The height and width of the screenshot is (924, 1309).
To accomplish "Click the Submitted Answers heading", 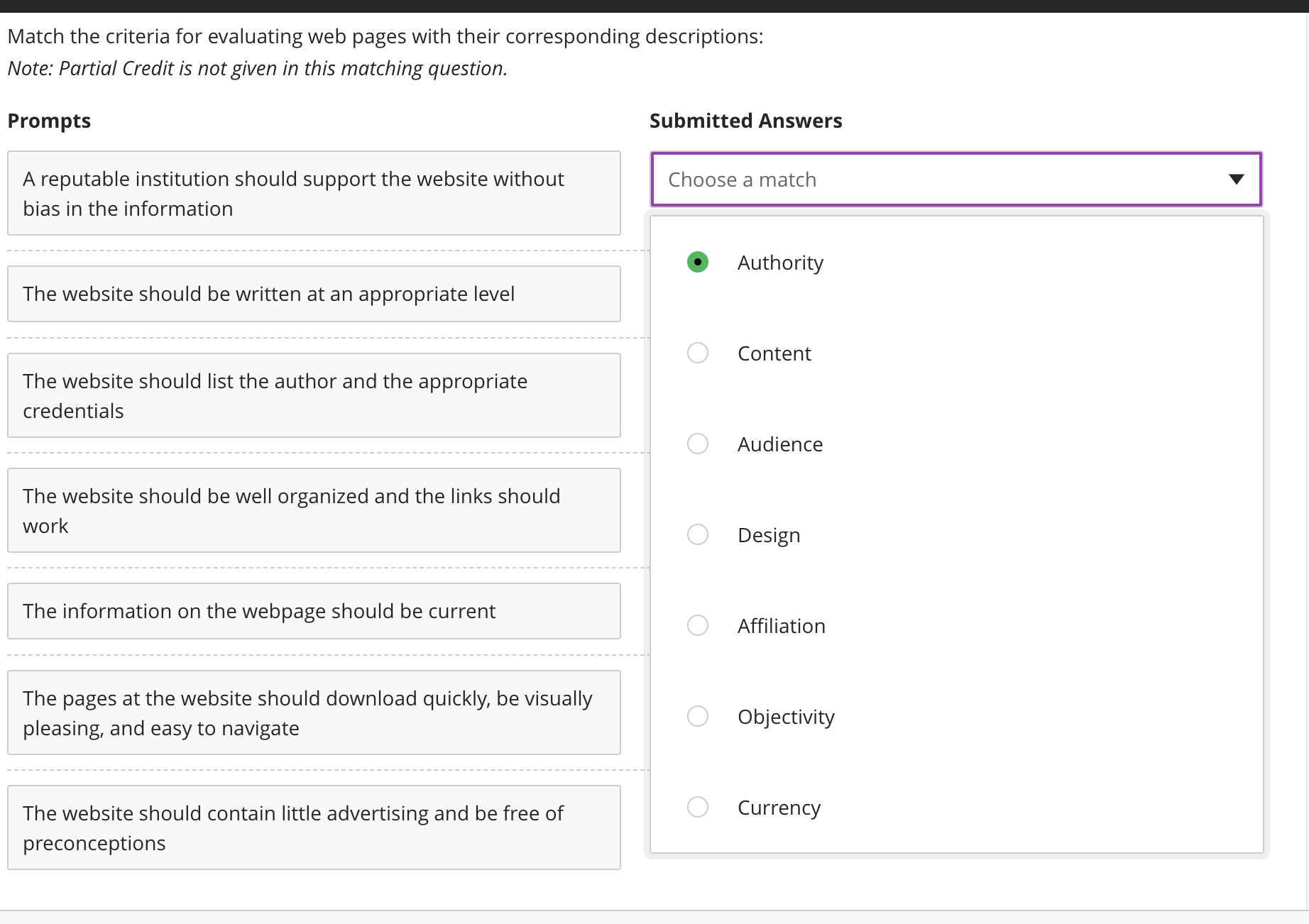I will coord(745,120).
